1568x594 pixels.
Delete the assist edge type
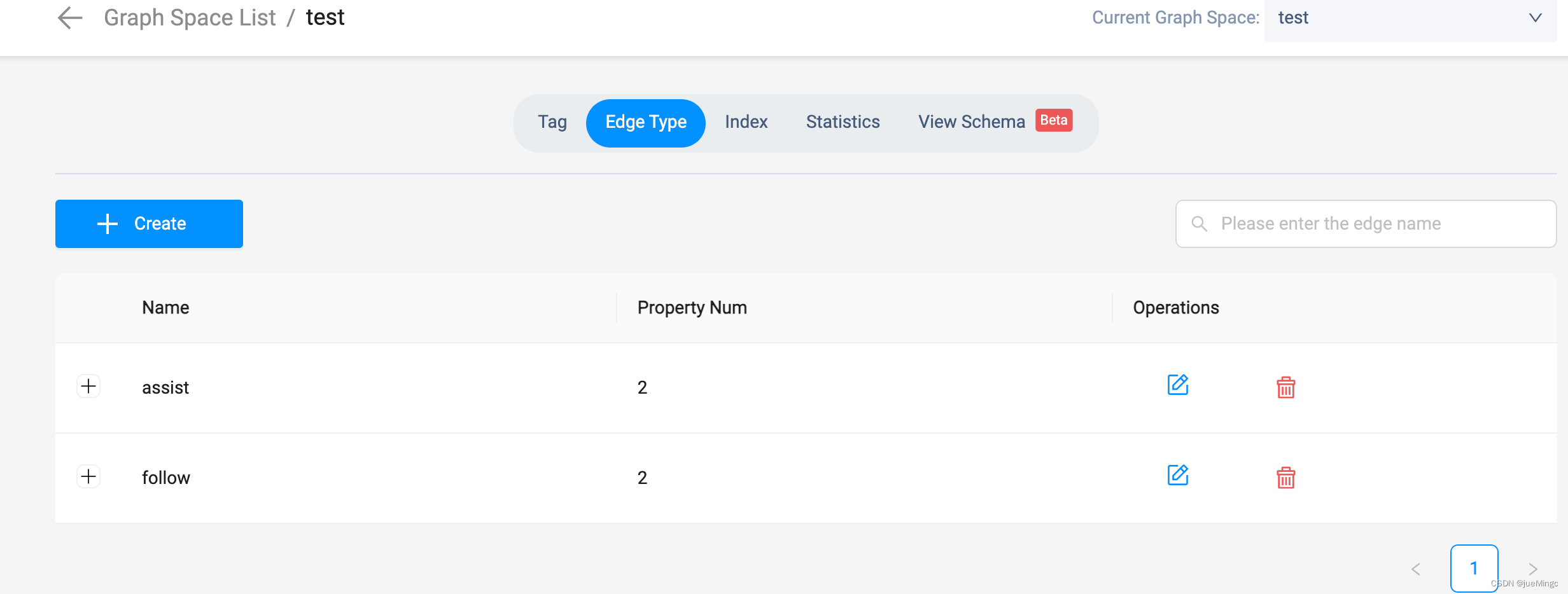click(x=1286, y=387)
